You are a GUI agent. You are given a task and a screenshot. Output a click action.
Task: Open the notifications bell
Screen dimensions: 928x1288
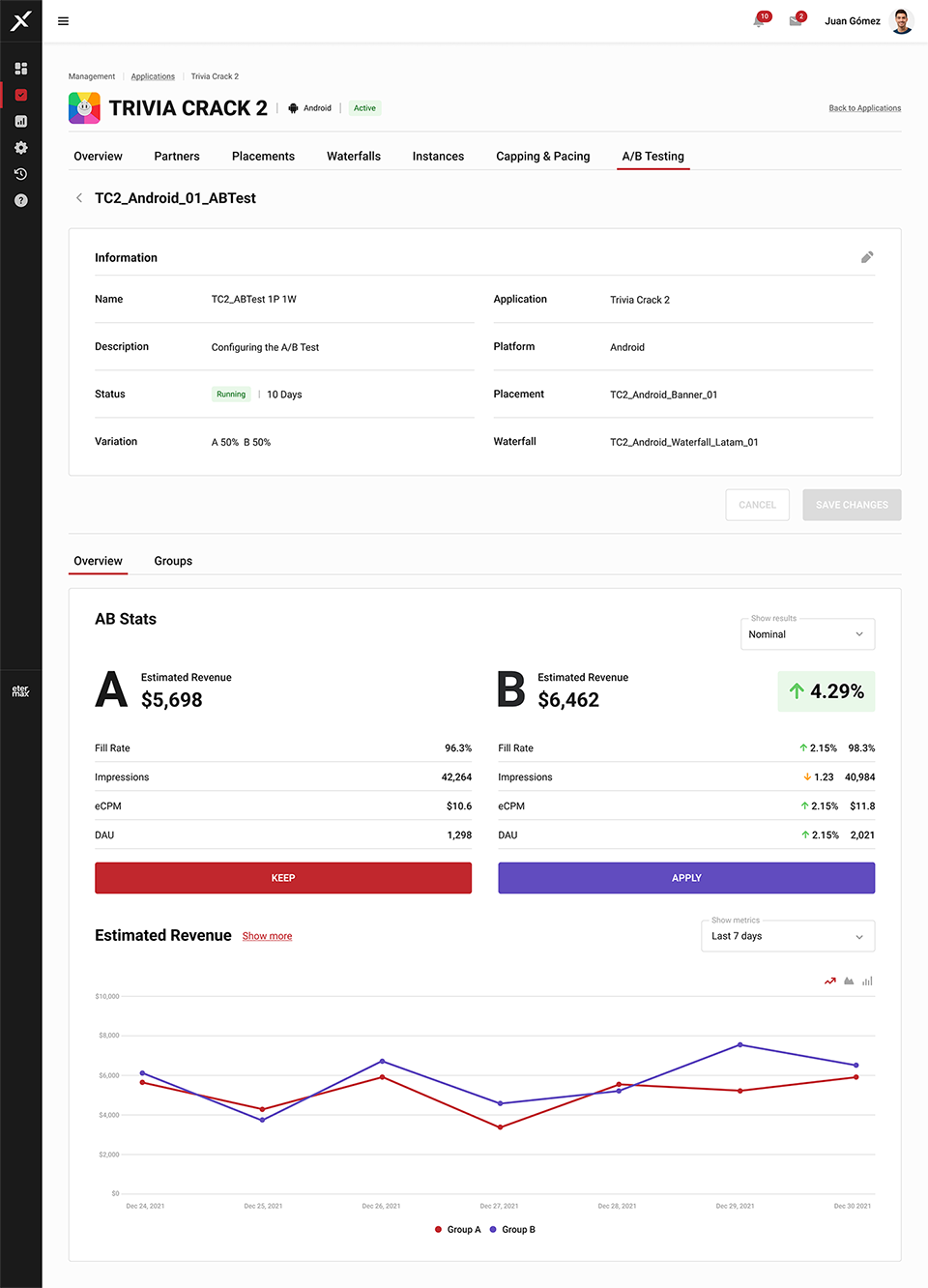(x=760, y=20)
